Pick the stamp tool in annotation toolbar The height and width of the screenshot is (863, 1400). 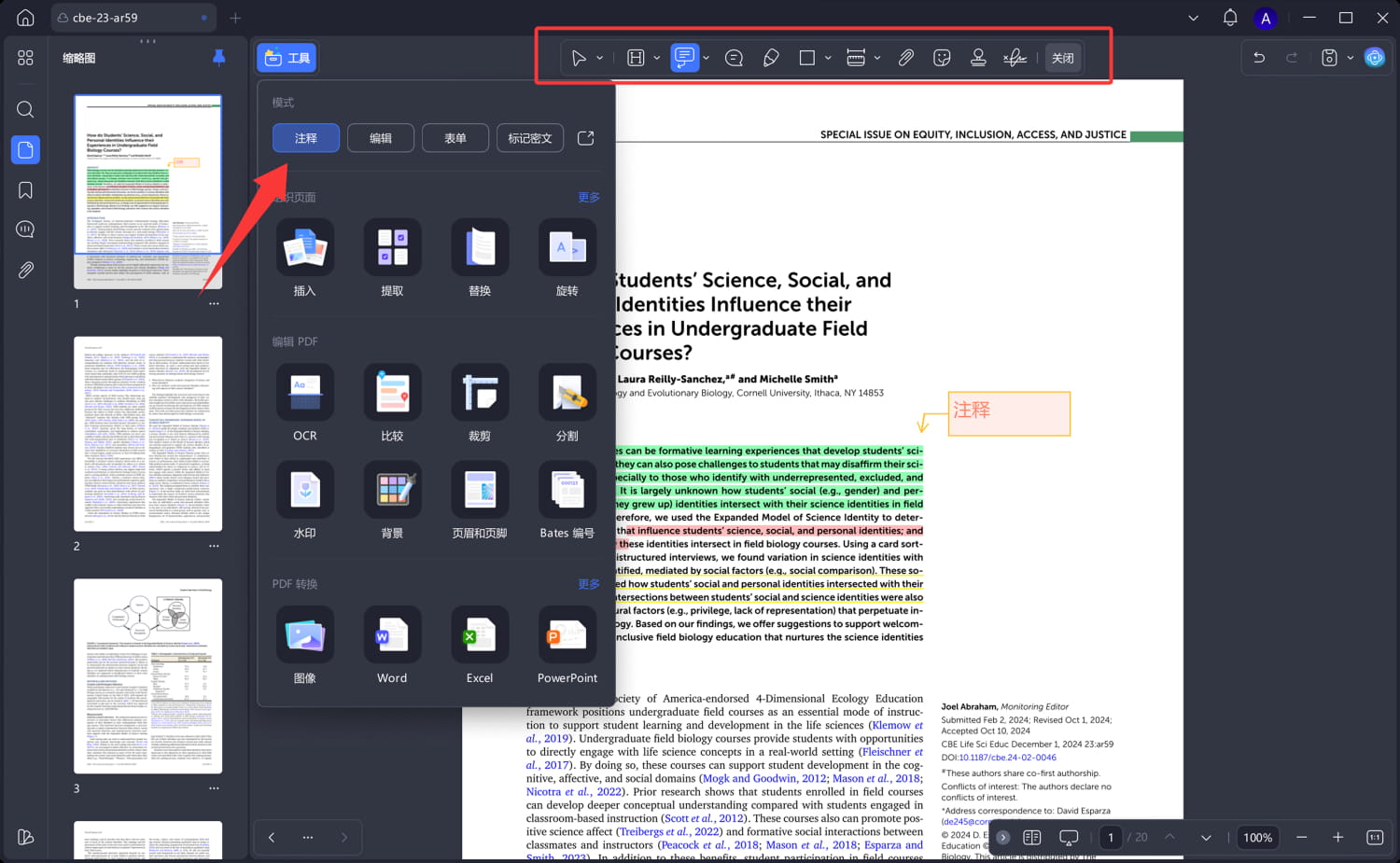(x=978, y=58)
